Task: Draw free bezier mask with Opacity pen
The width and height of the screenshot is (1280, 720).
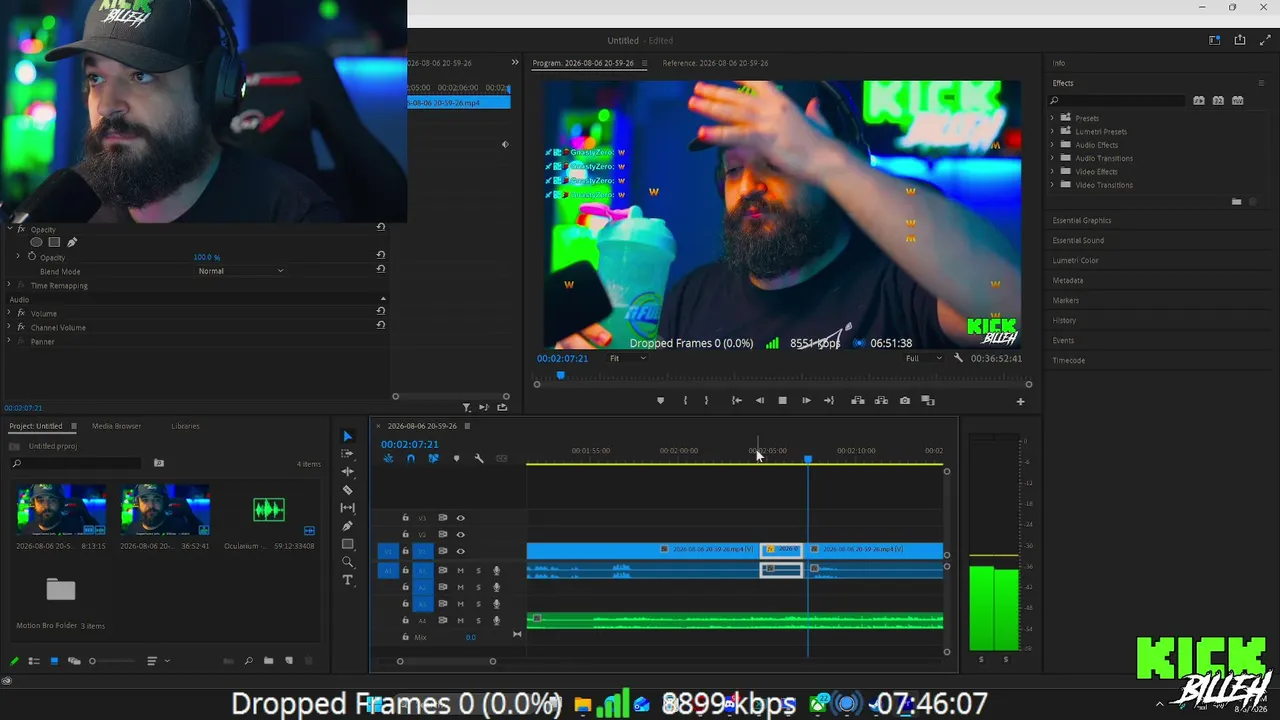Action: click(72, 242)
